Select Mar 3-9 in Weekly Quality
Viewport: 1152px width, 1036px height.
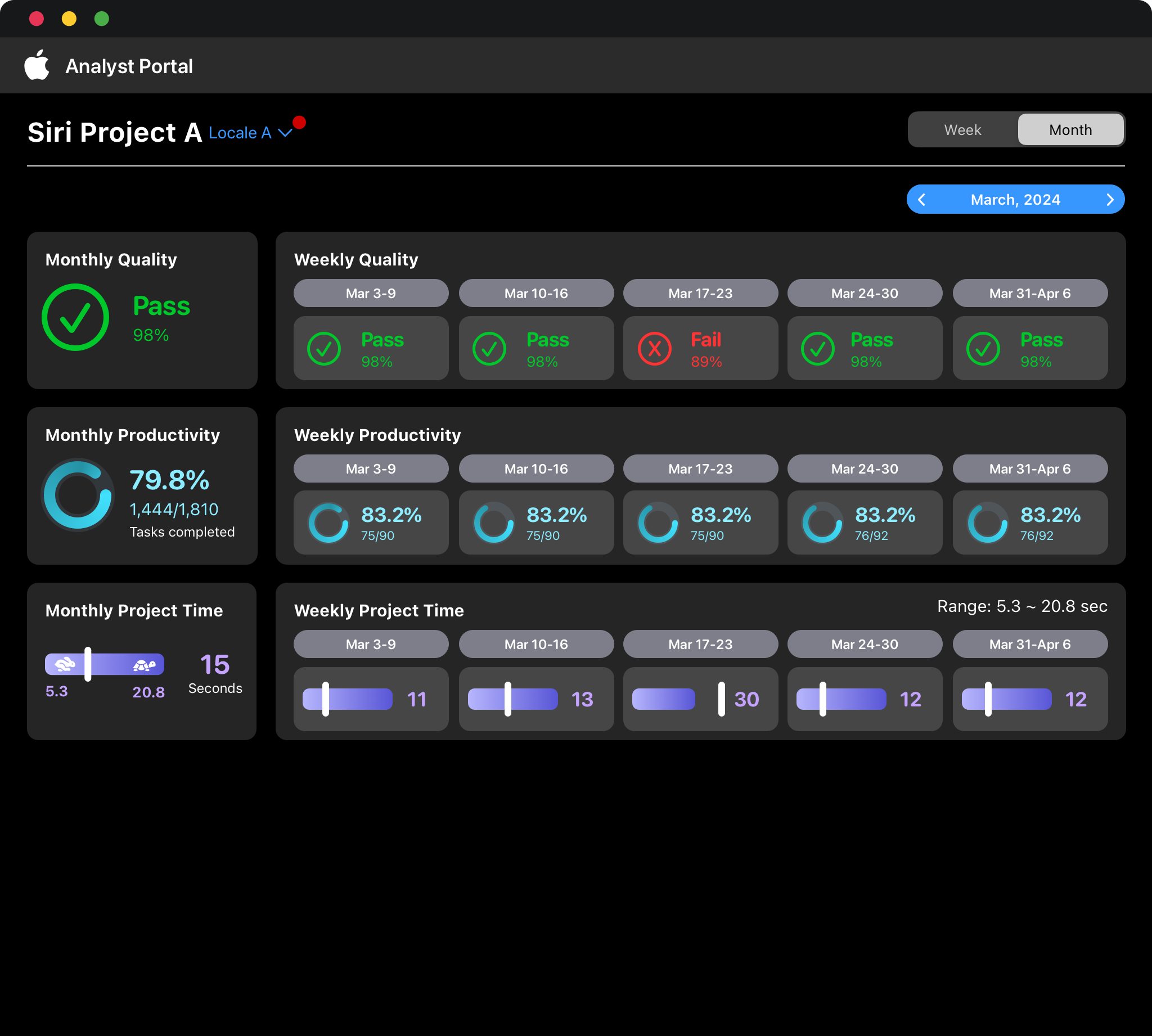tap(371, 293)
